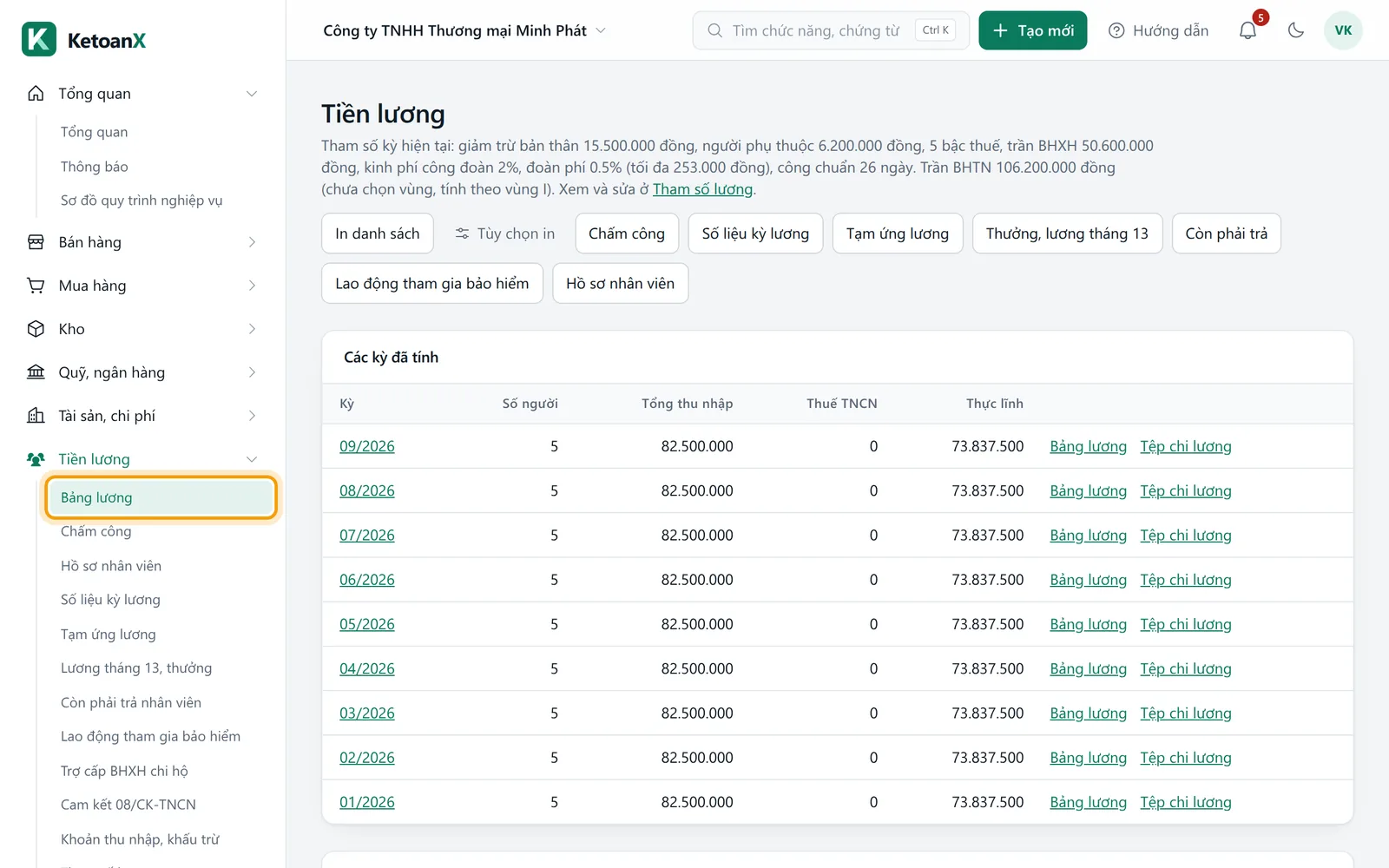This screenshot has width=1389, height=868.
Task: Click Còn phải trả button
Action: 1226,233
